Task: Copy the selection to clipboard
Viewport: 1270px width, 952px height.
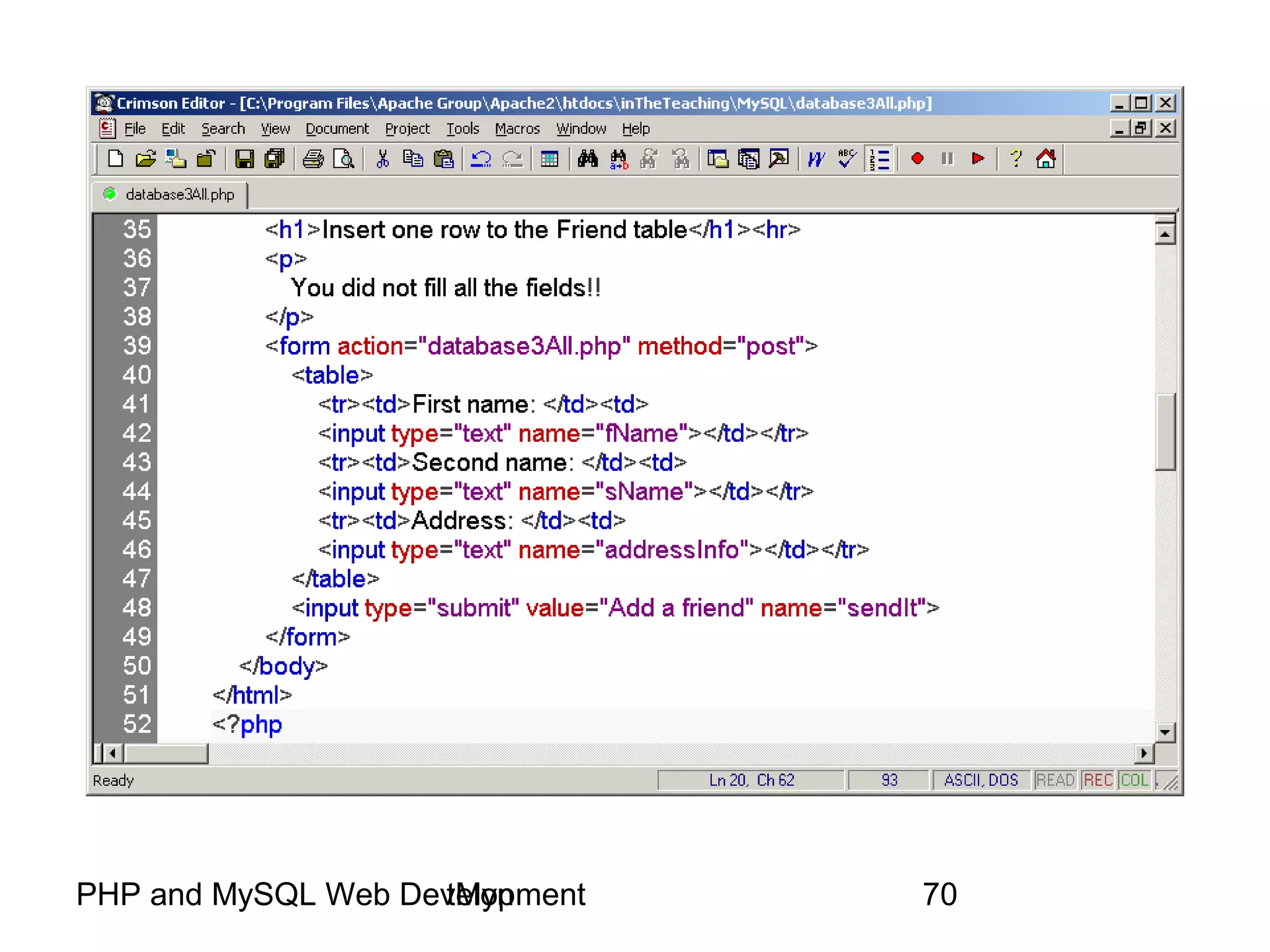Action: coord(412,159)
